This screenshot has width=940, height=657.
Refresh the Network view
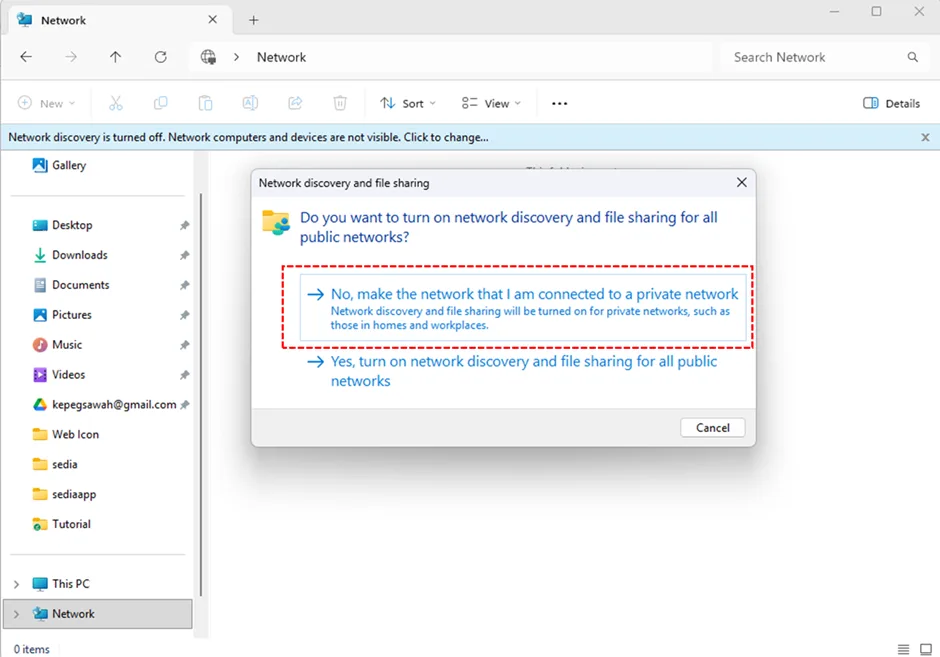click(160, 57)
